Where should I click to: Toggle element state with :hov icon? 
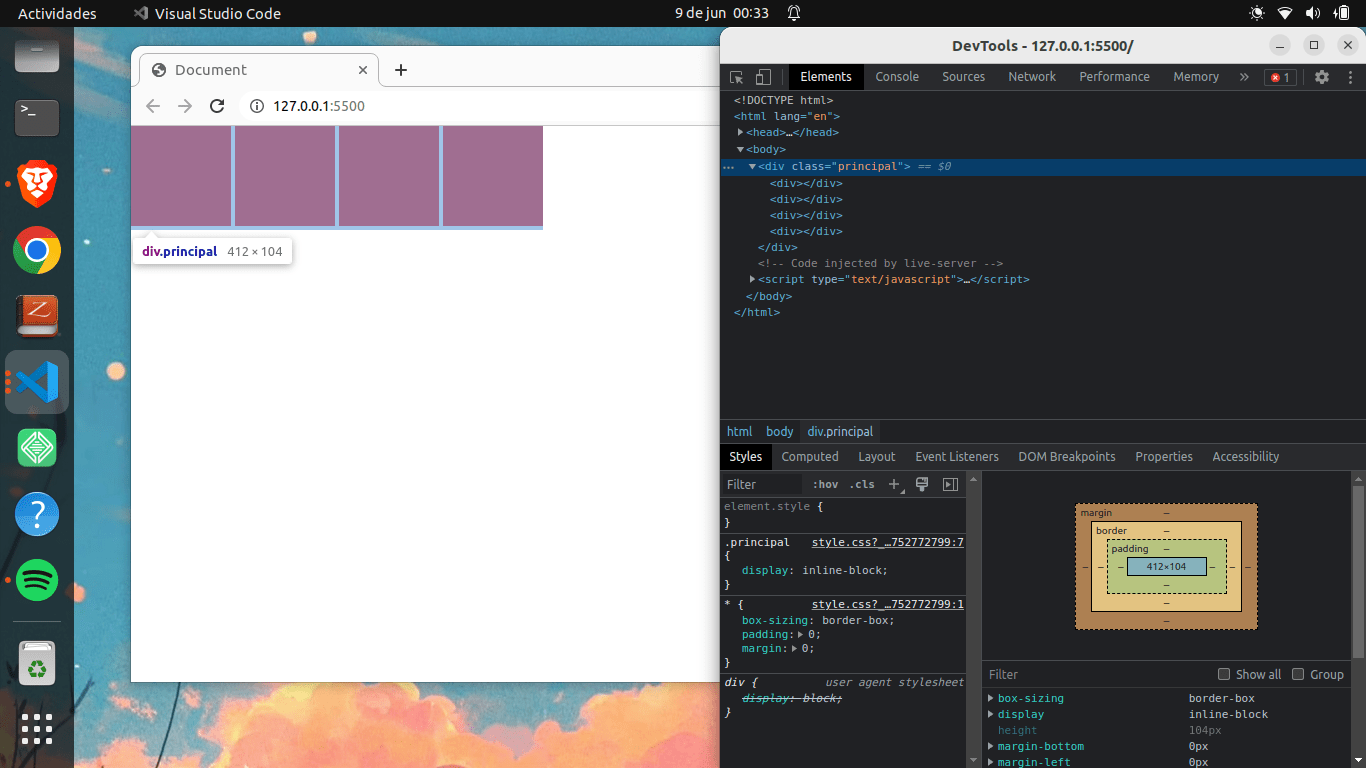click(x=825, y=484)
